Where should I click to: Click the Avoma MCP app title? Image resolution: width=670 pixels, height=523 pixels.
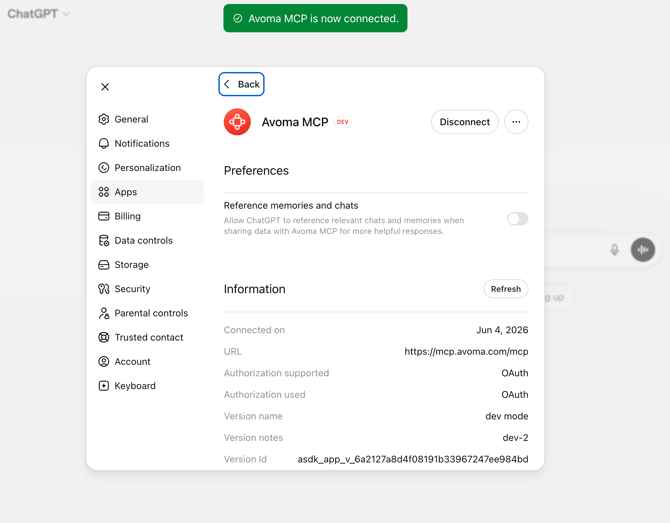[x=295, y=122]
